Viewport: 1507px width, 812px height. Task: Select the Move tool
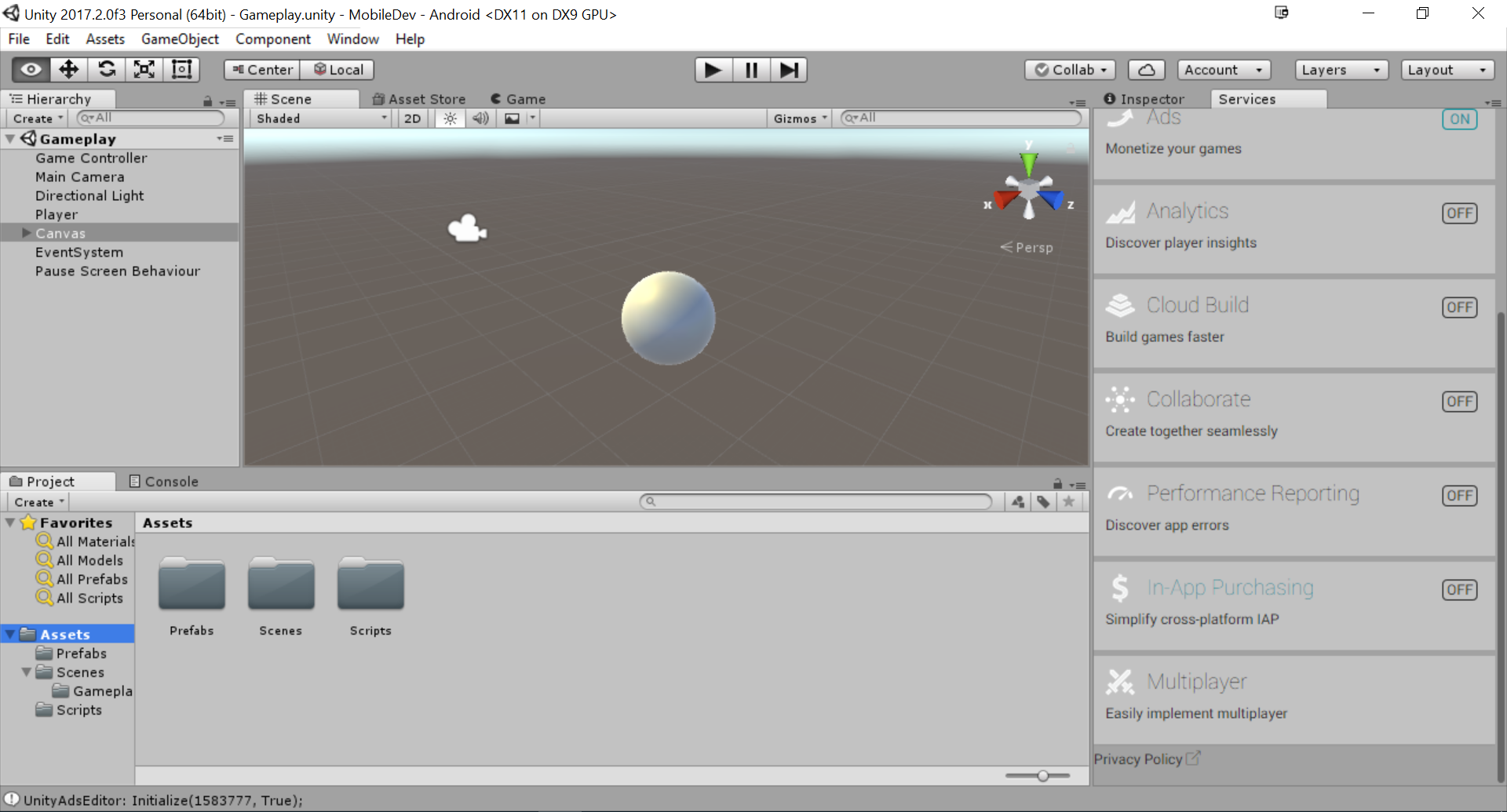click(x=69, y=70)
